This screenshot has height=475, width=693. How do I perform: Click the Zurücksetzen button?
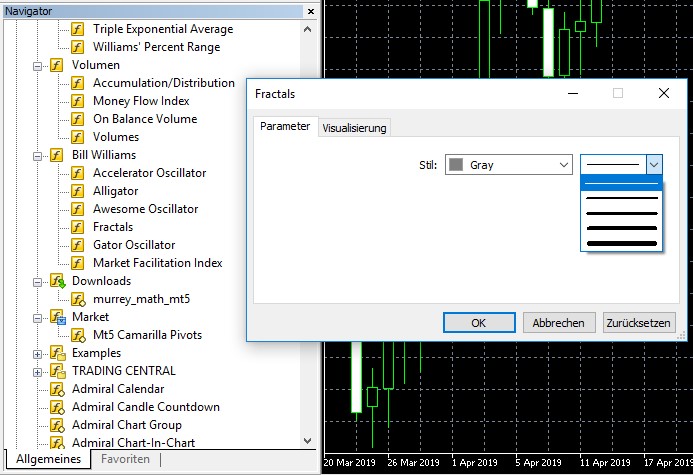click(x=639, y=323)
